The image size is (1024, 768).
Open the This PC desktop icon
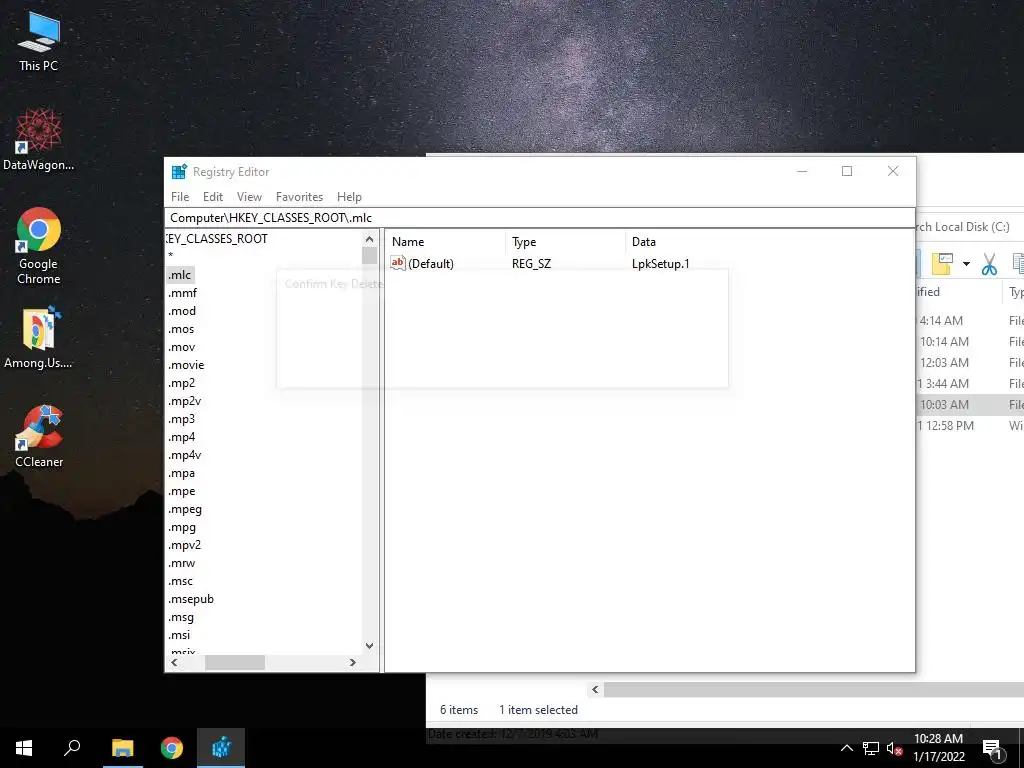point(39,41)
